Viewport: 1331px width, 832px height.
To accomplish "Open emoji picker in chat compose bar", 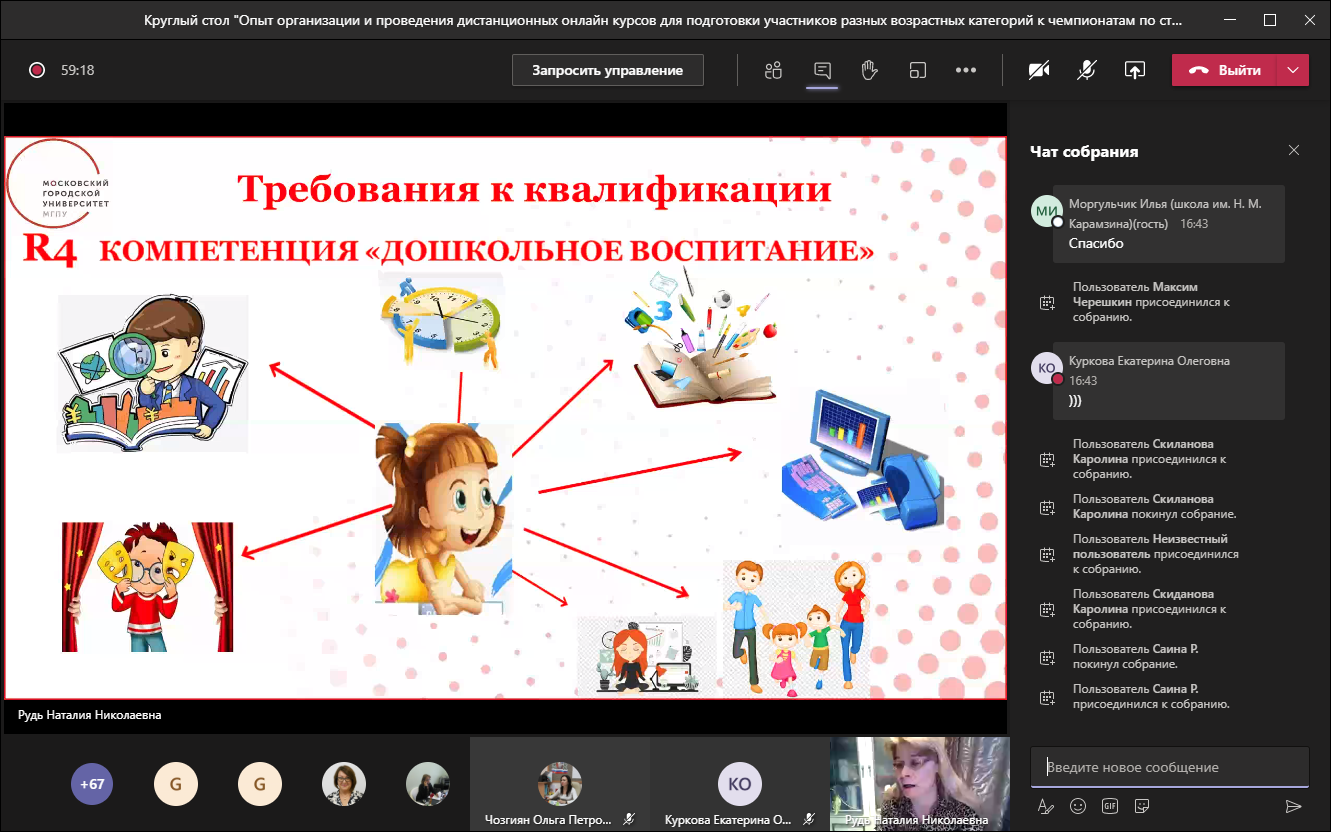I will point(1078,806).
